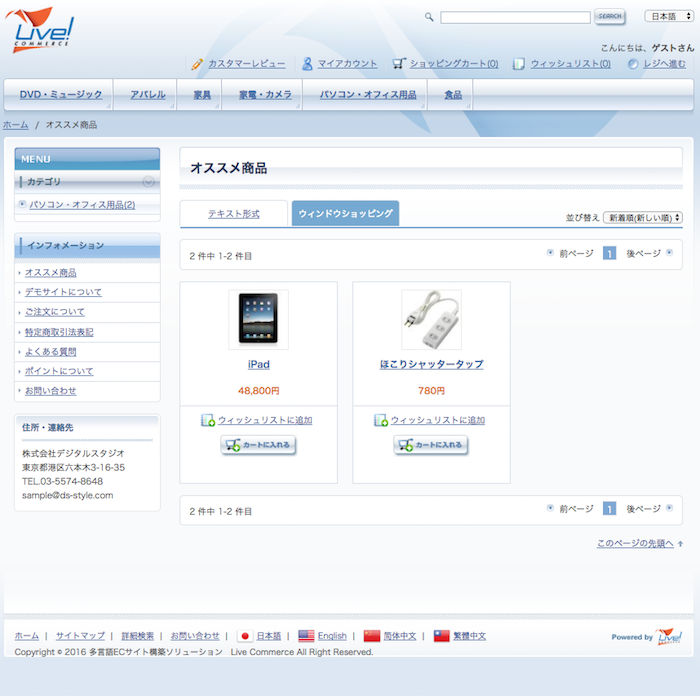Collapse the カテゴリ section in sidebar
The height and width of the screenshot is (700, 700).
click(x=148, y=181)
